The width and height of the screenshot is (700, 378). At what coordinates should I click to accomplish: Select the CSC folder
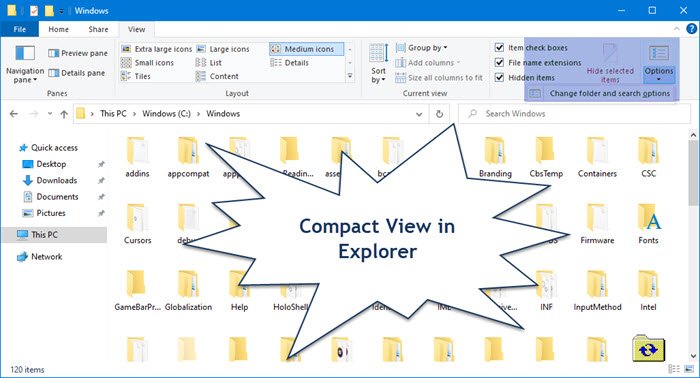(648, 157)
